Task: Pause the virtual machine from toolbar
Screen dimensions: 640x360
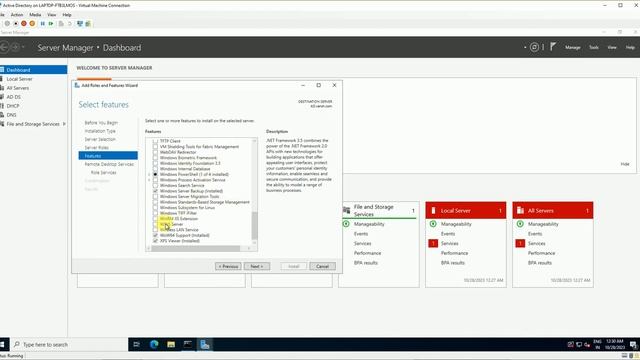Action: (42, 24)
